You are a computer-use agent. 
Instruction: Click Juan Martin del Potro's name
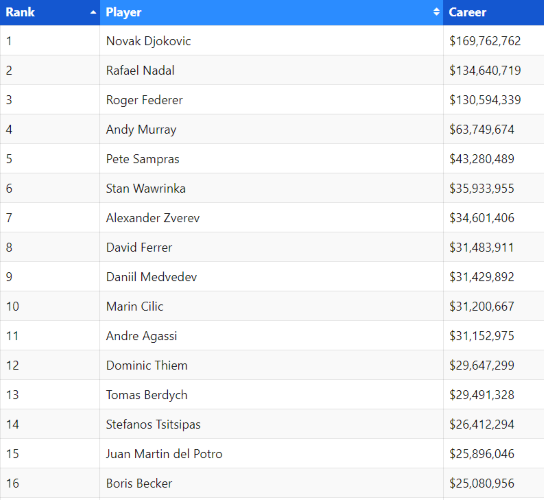click(x=164, y=454)
